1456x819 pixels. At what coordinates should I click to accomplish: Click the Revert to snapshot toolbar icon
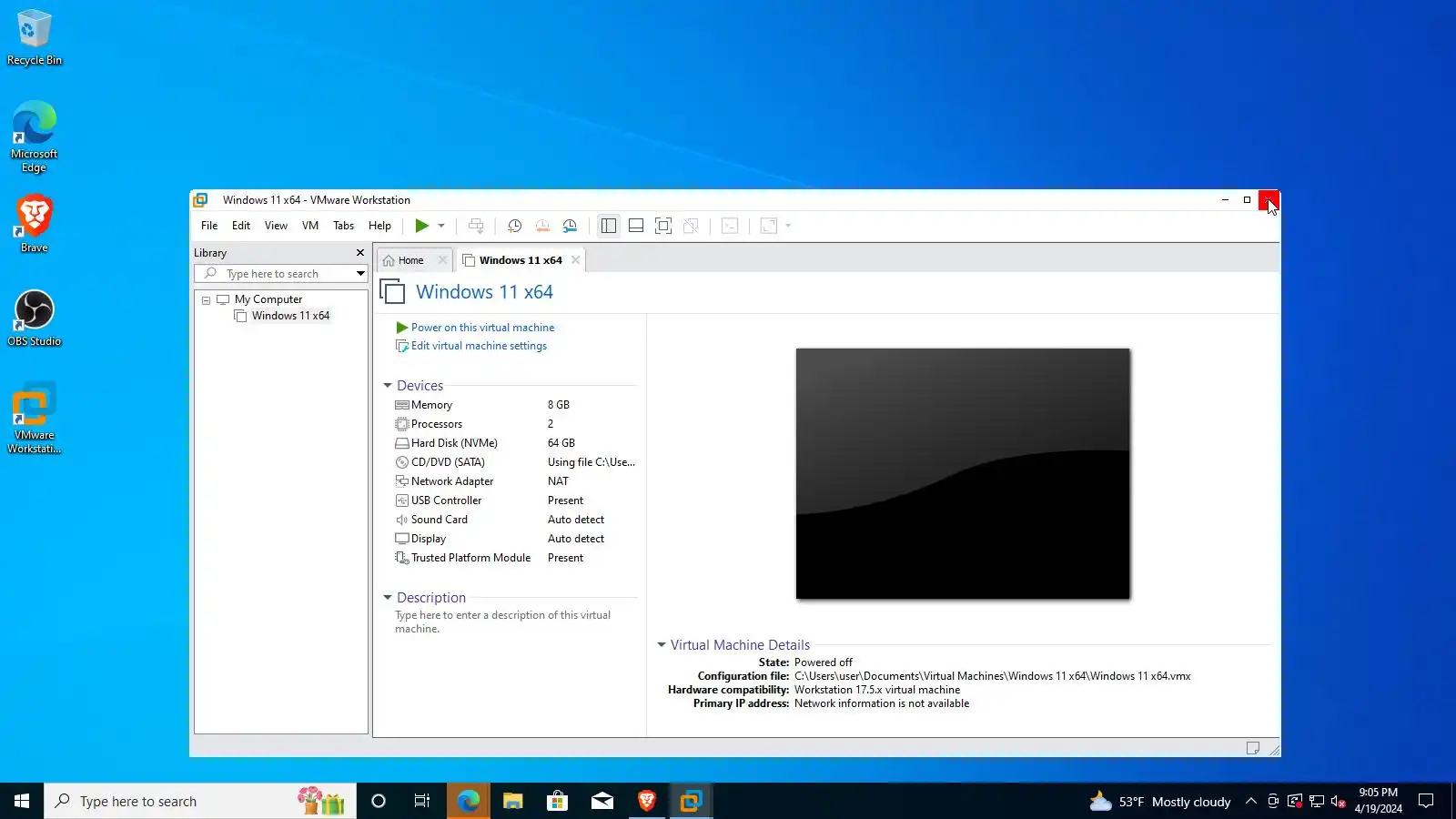click(x=542, y=226)
